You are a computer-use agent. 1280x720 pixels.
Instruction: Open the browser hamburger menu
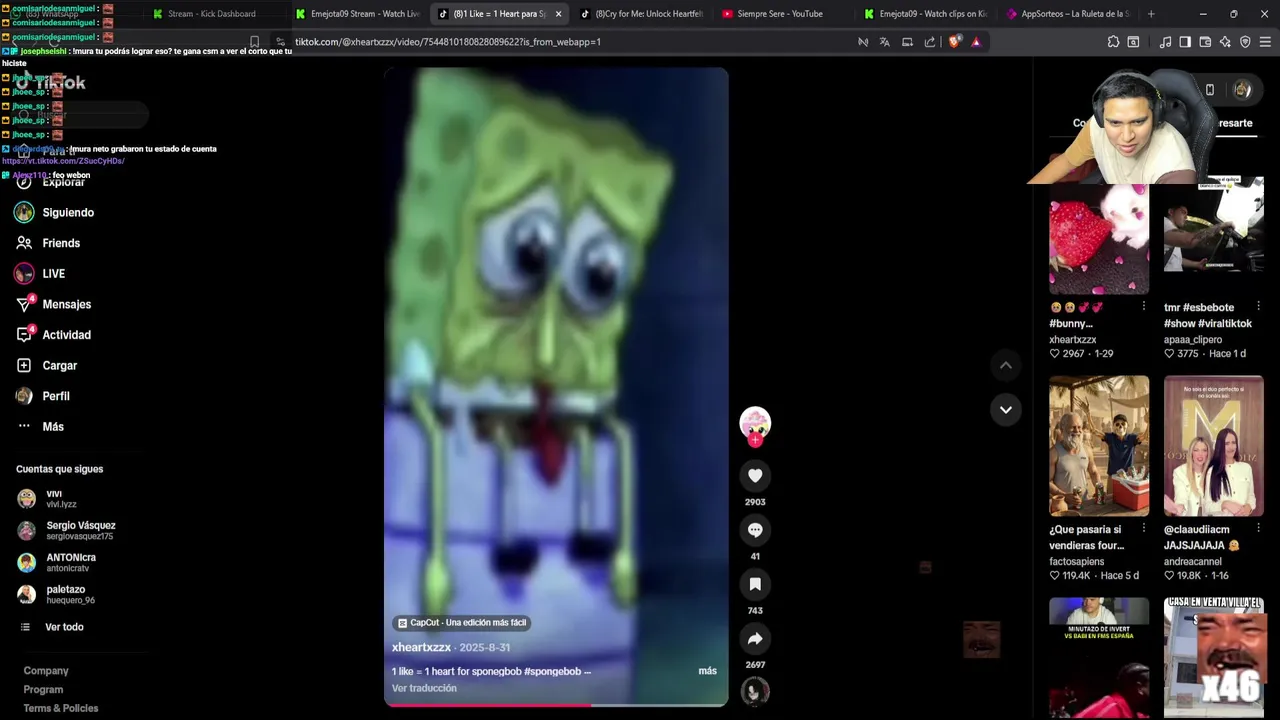1265,42
